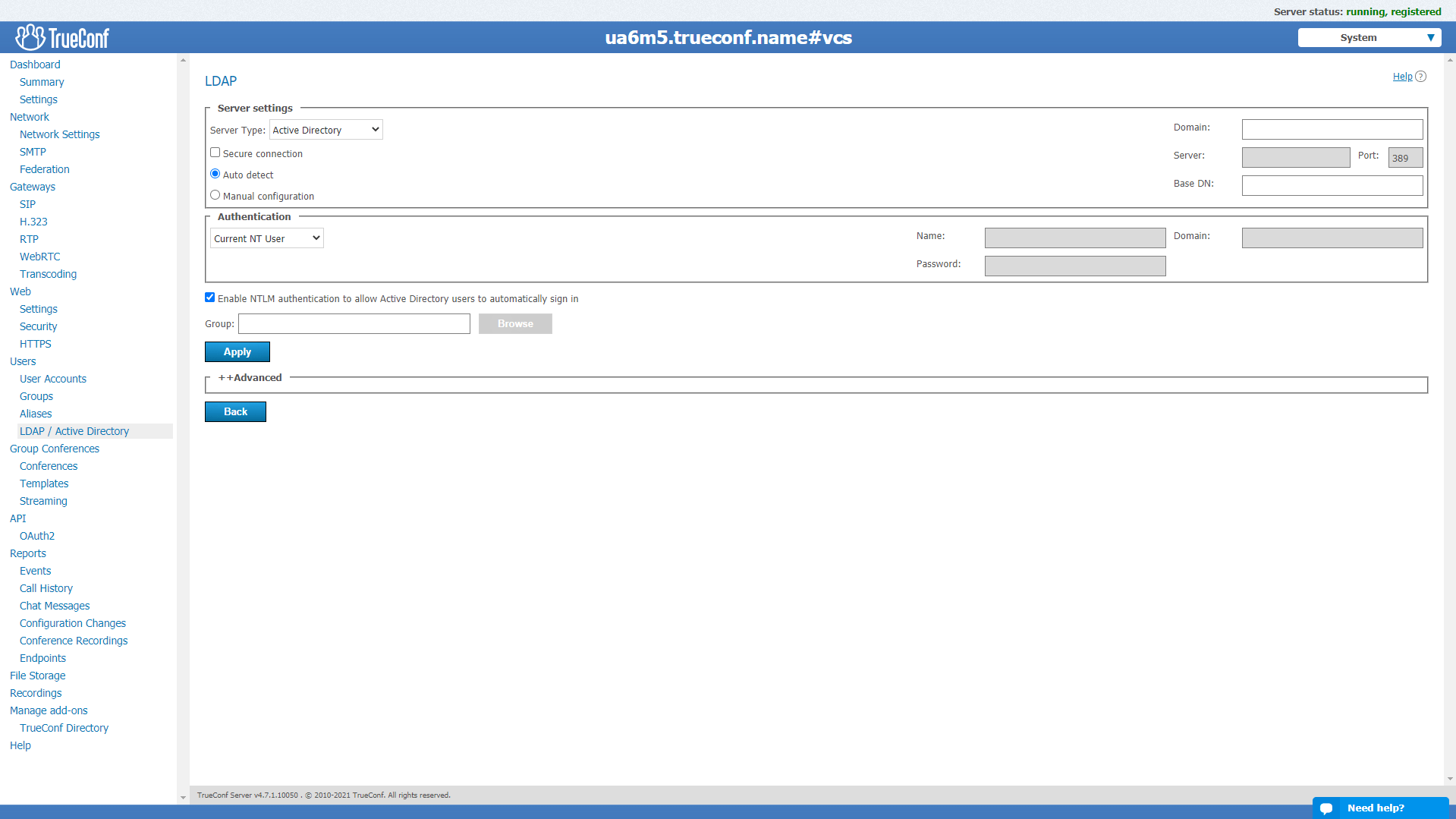Open HTTPS in the sidebar

pyautogui.click(x=36, y=344)
